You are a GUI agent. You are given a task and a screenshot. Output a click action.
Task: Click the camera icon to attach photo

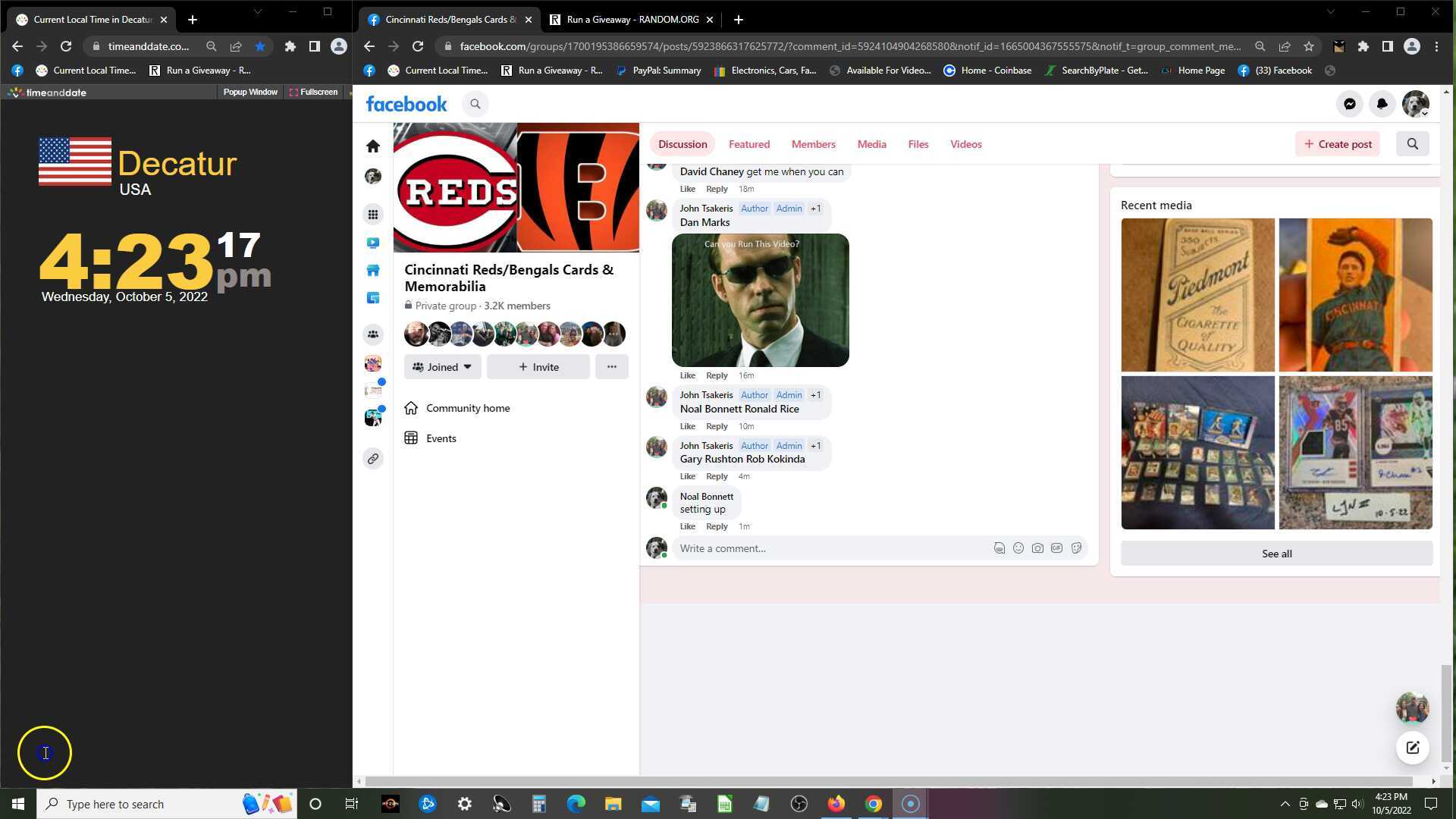[x=1037, y=548]
